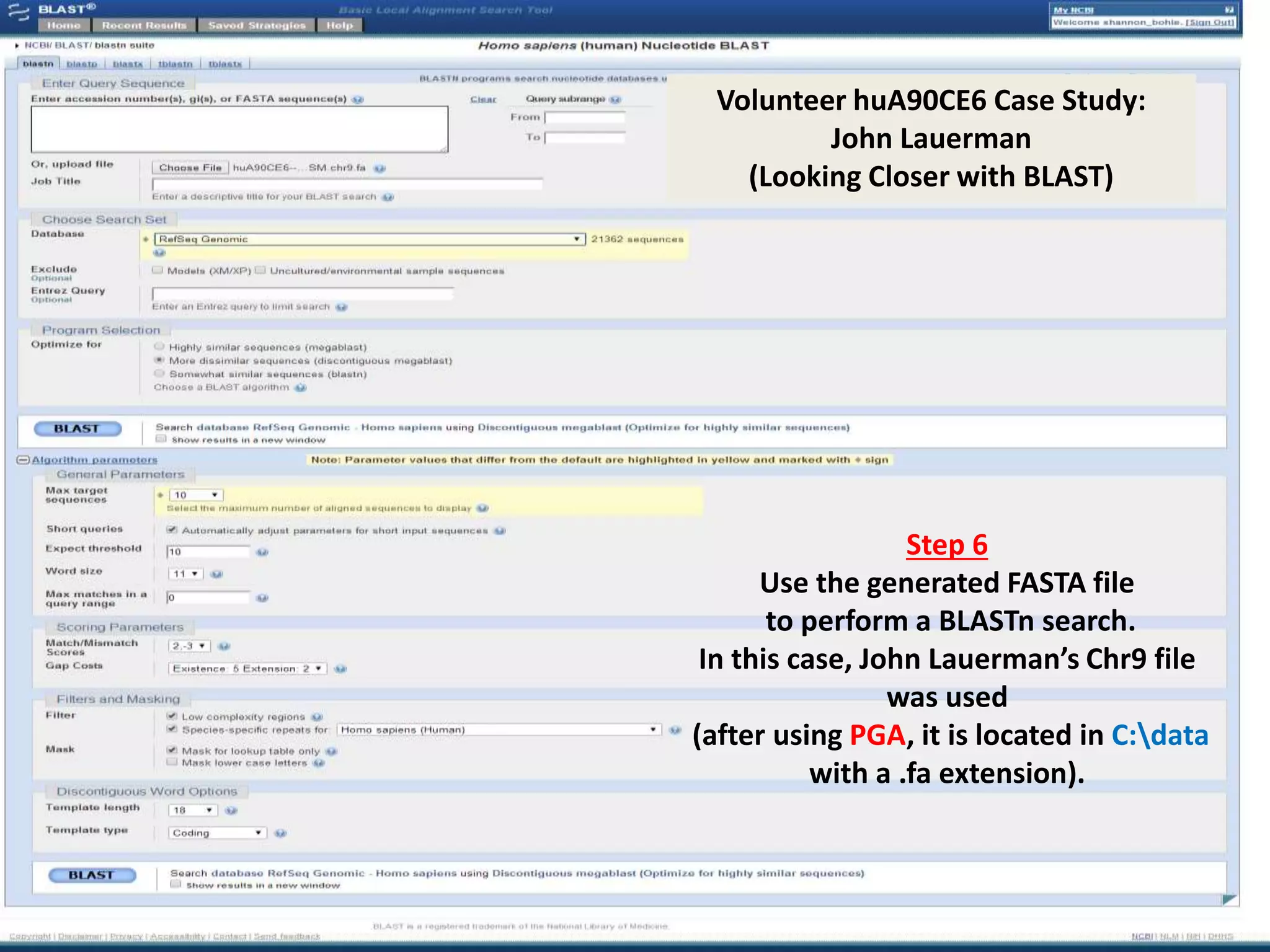
Task: Toggle upper Show results in new window
Action: point(161,439)
